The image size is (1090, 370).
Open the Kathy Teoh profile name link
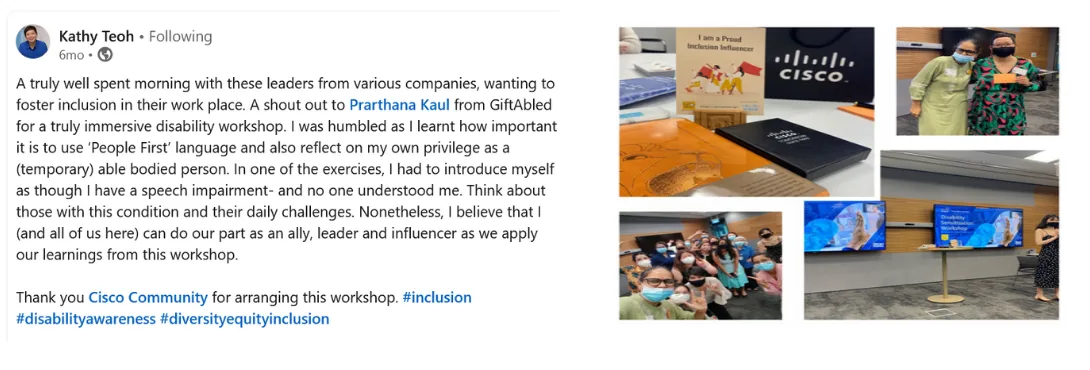(x=97, y=36)
